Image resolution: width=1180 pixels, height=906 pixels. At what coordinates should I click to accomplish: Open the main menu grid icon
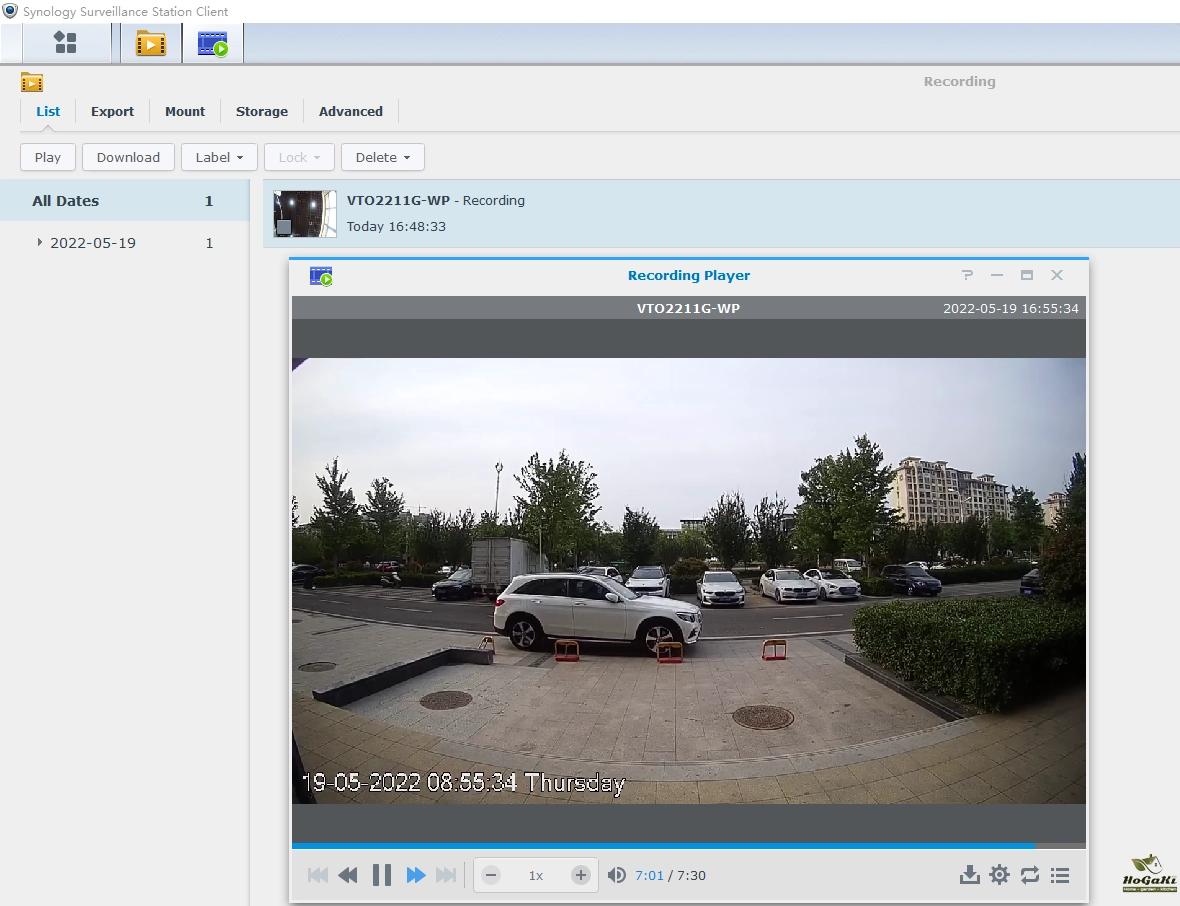tap(65, 43)
